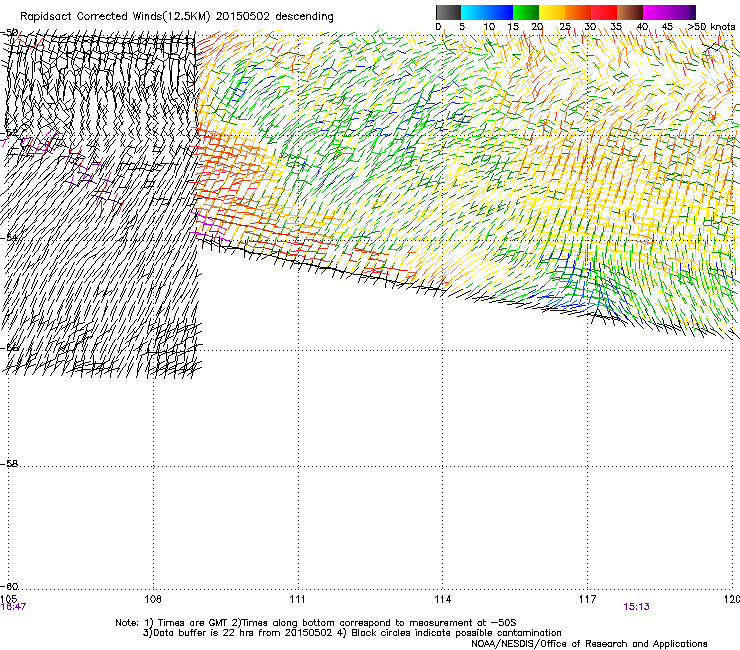Click the gray 0-5 knots color swatch
740x650 pixels.
(x=448, y=12)
